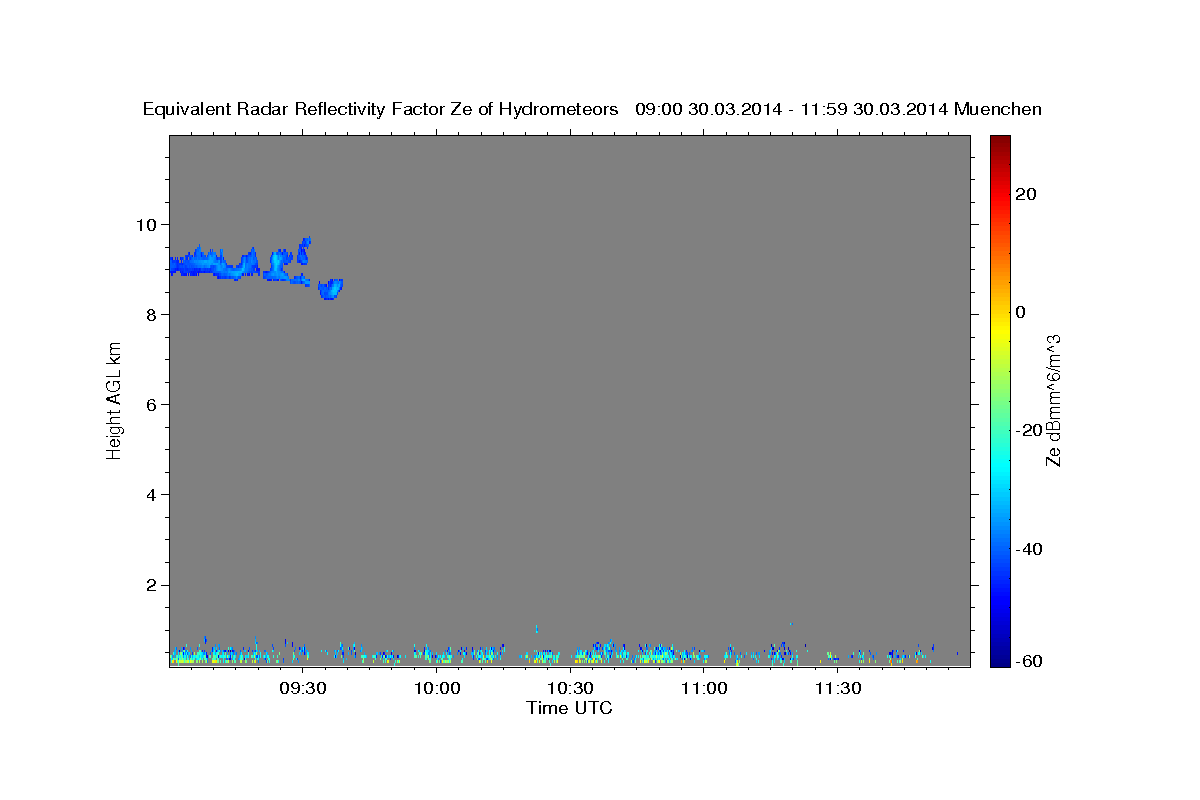Click the 'Height AGL km' axis label
This screenshot has height=800, width=1200.
pyautogui.click(x=115, y=399)
